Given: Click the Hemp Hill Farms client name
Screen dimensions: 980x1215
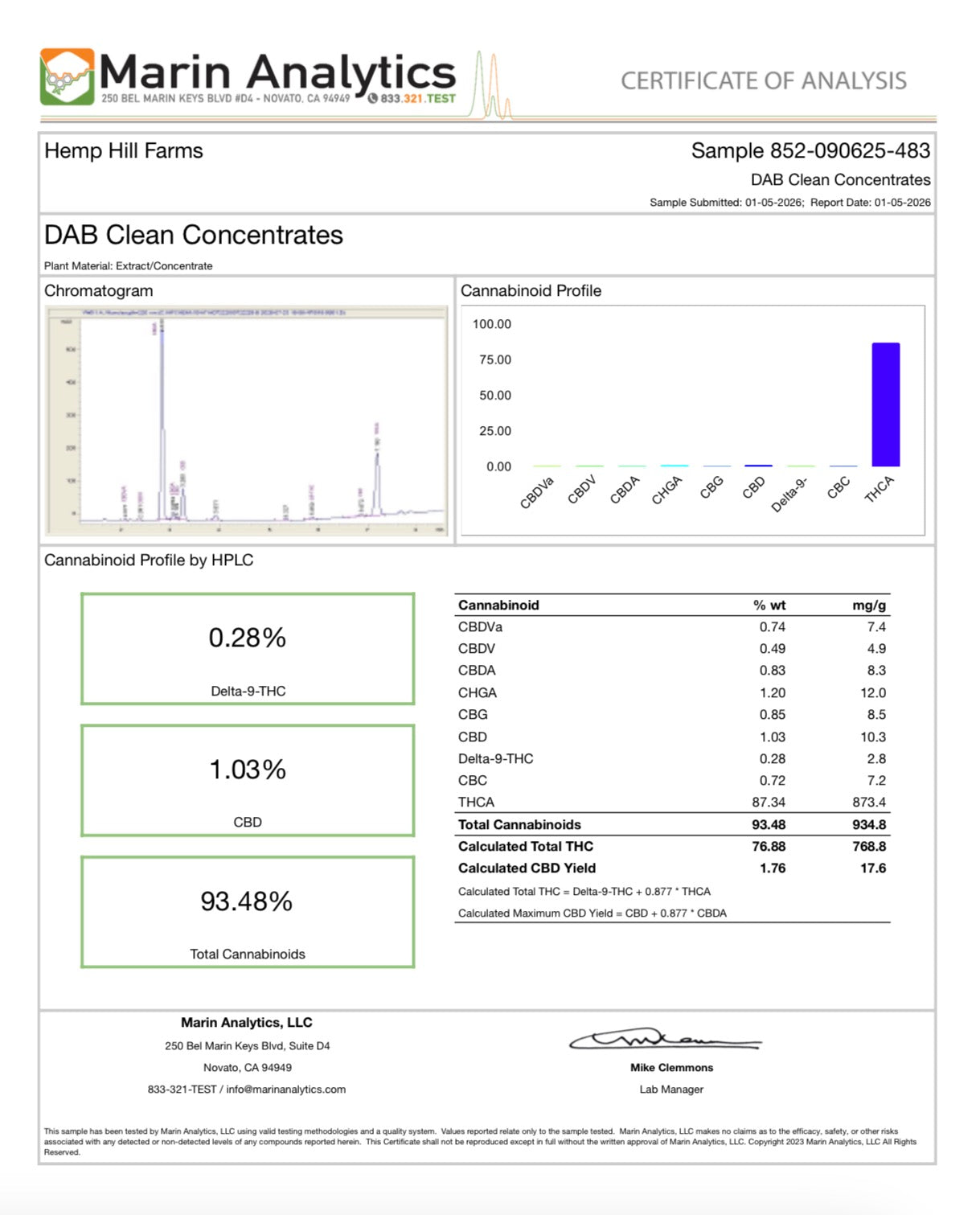Looking at the screenshot, I should pyautogui.click(x=124, y=151).
